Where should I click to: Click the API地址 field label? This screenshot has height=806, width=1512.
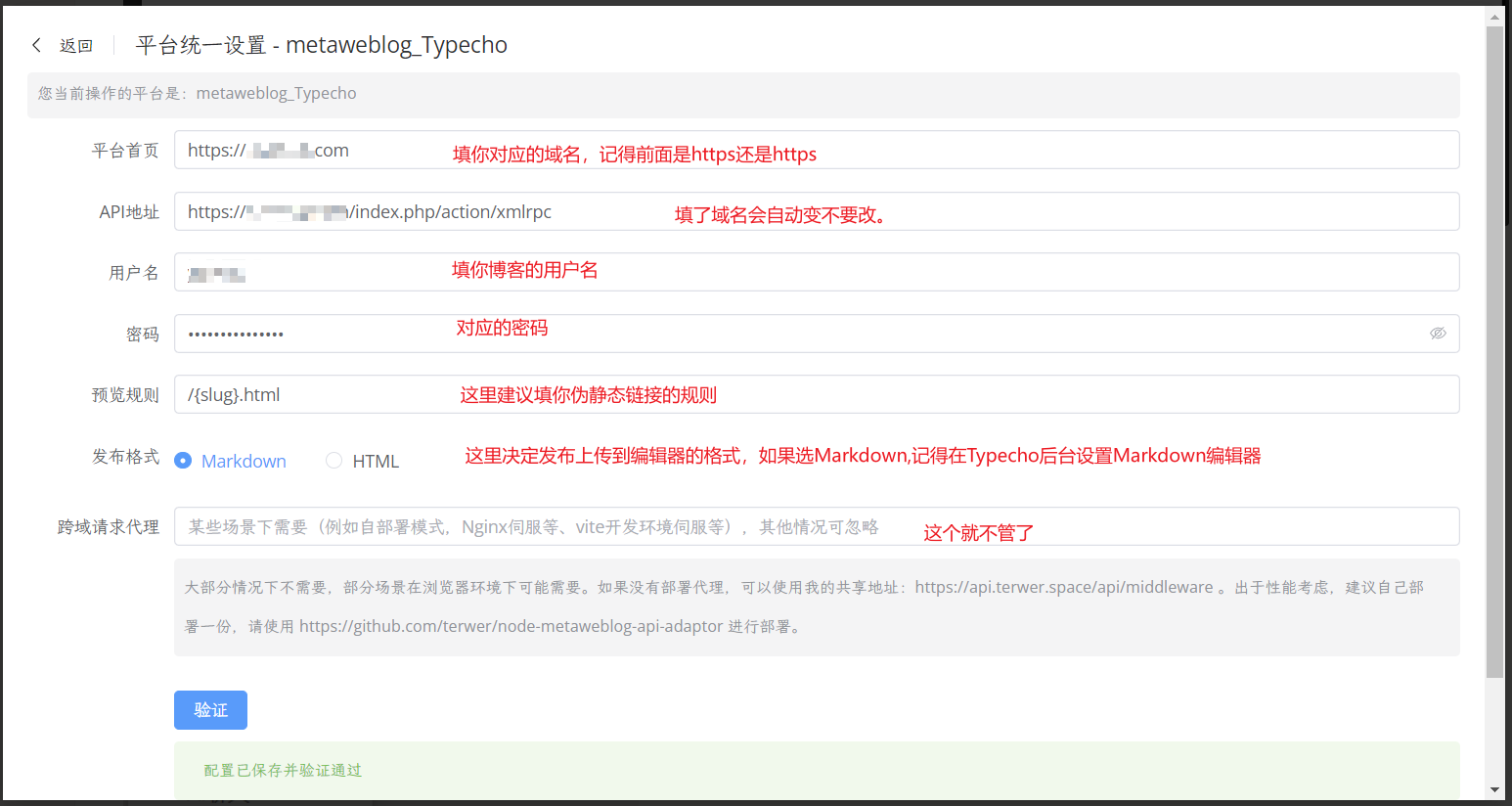point(129,212)
